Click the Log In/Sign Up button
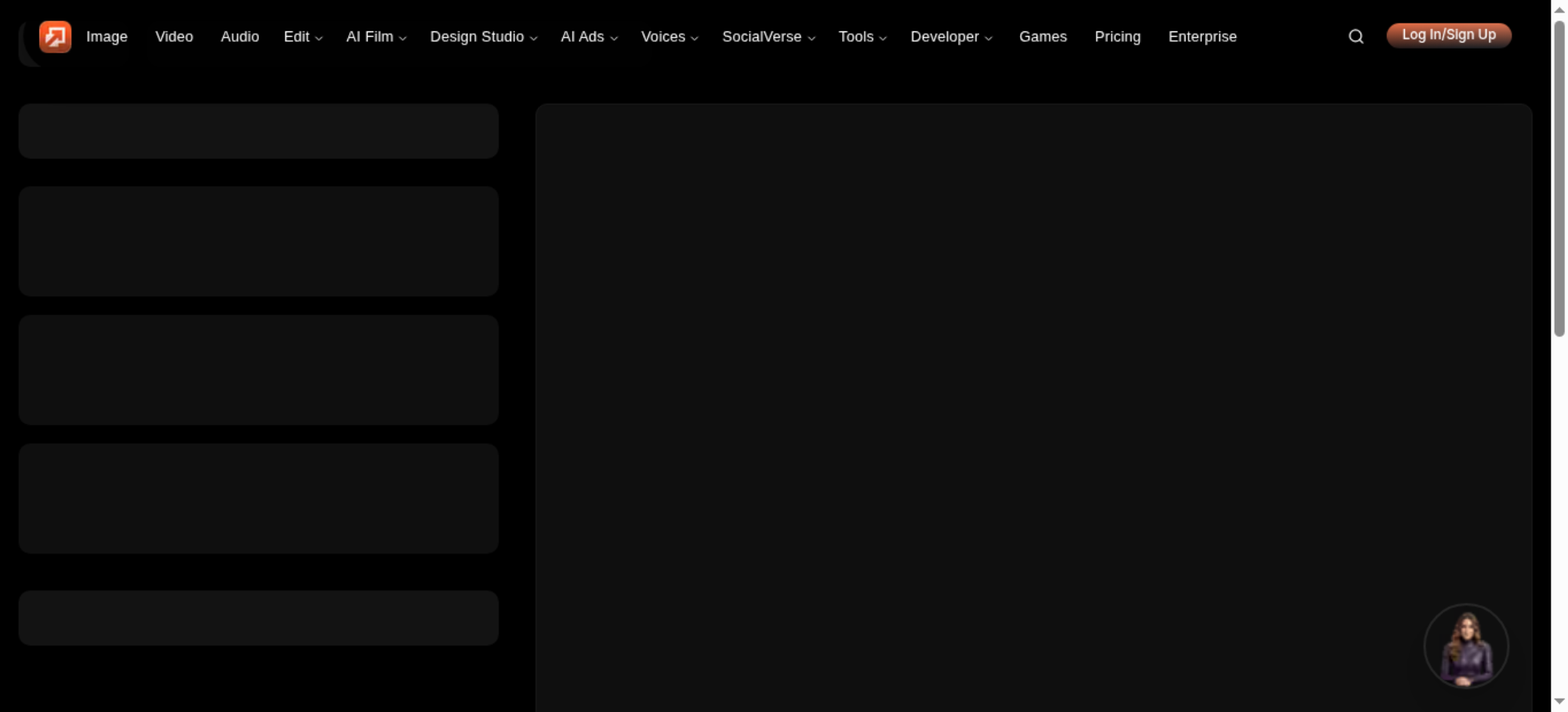1568x712 pixels. (1449, 35)
